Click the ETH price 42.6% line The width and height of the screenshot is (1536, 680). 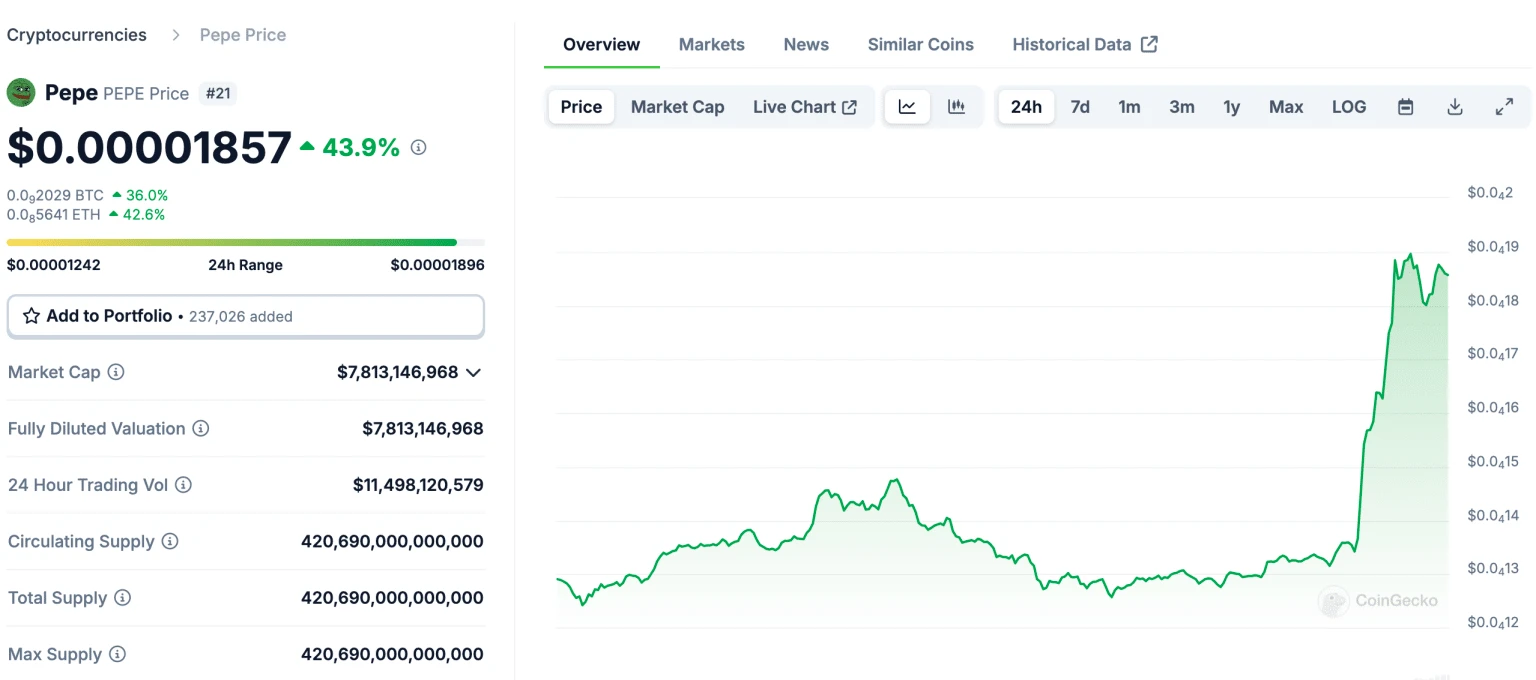tap(86, 214)
